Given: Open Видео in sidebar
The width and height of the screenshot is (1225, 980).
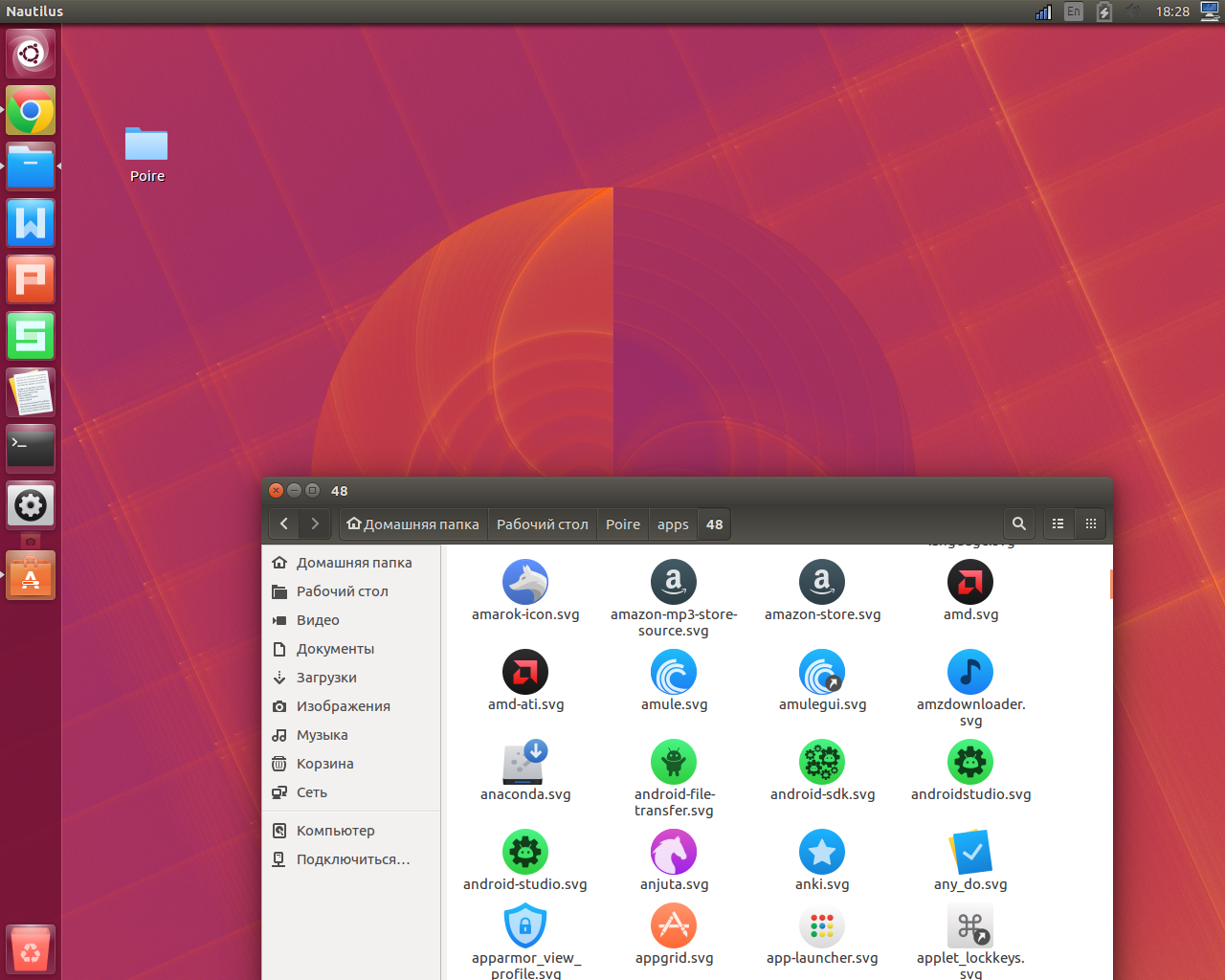Looking at the screenshot, I should pyautogui.click(x=351, y=620).
